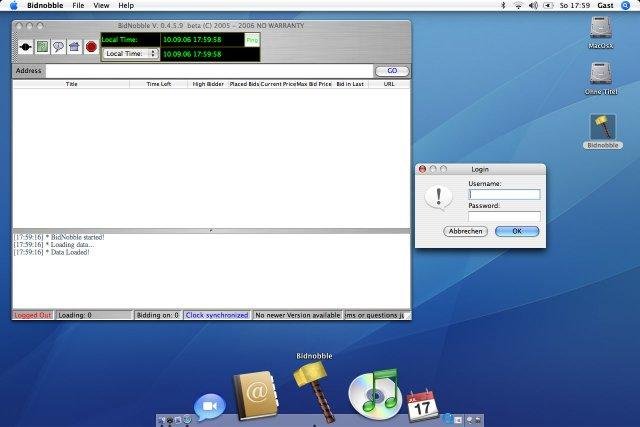Click the Max Bid Price column header

tap(314, 84)
